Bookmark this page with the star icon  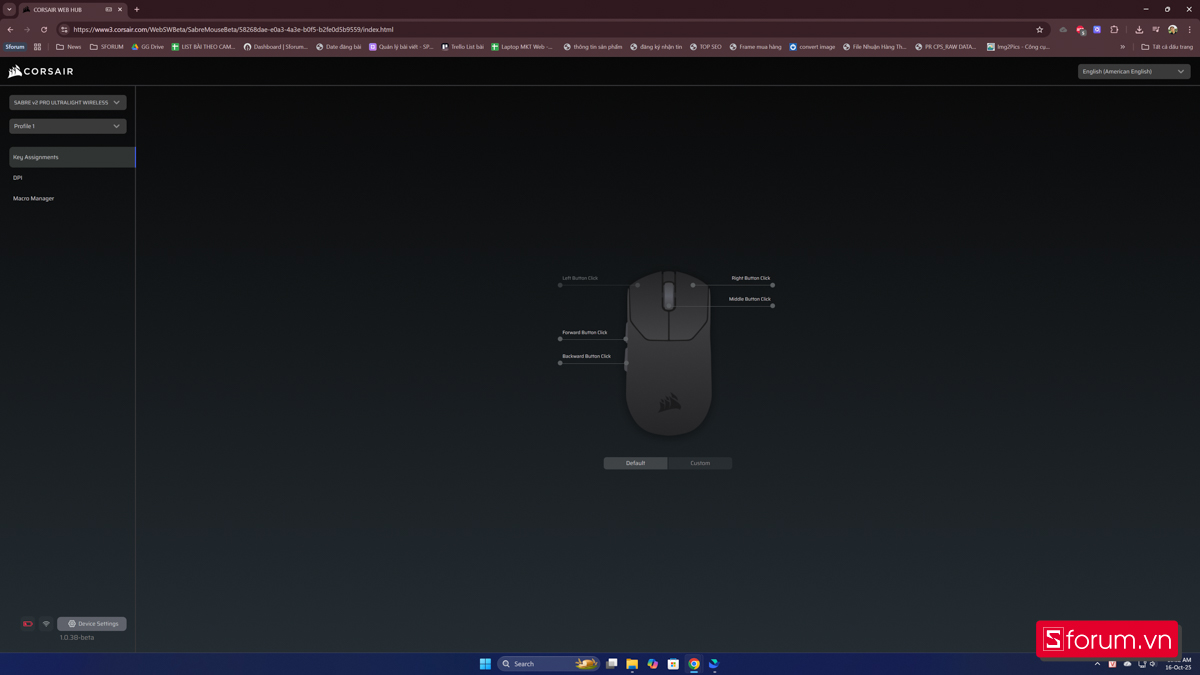click(1039, 30)
